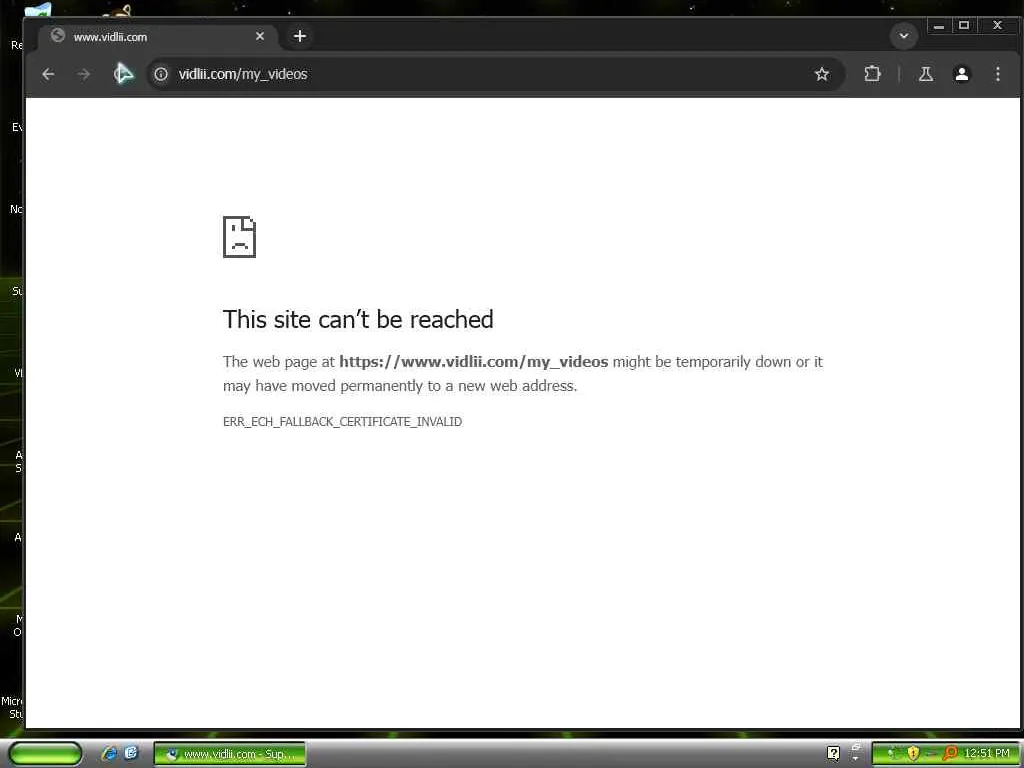
Task: Click the security shield tray icon
Action: [x=913, y=754]
